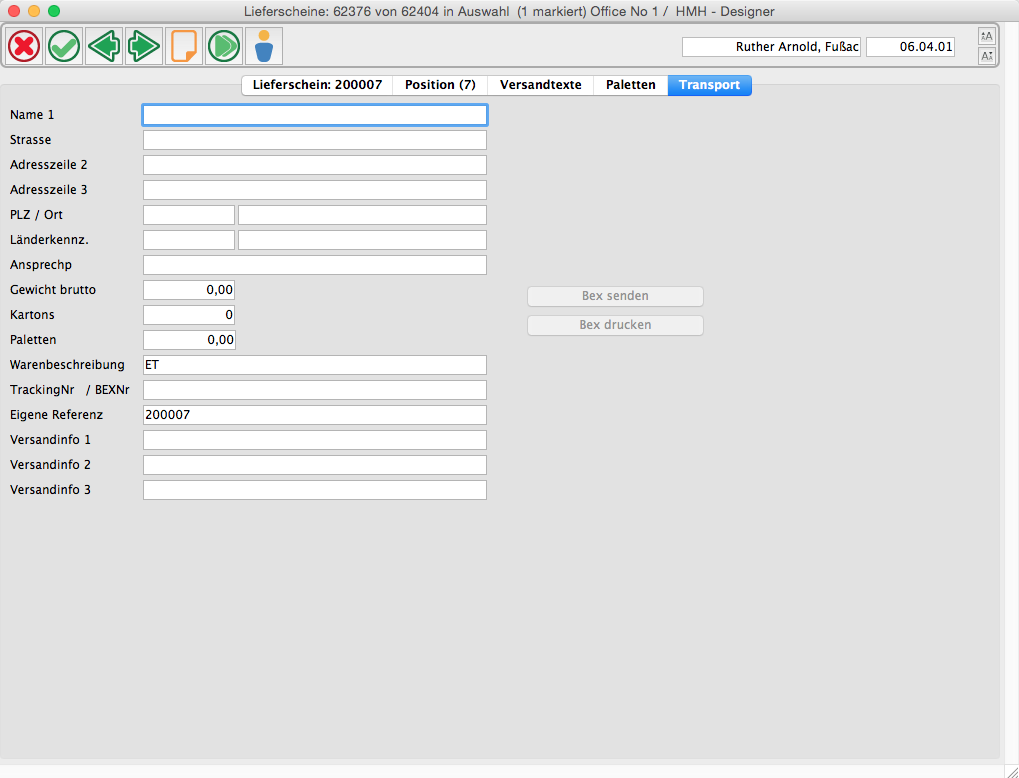Focus the Name 1 input field
Screen dimensions: 1019x778
(315, 115)
